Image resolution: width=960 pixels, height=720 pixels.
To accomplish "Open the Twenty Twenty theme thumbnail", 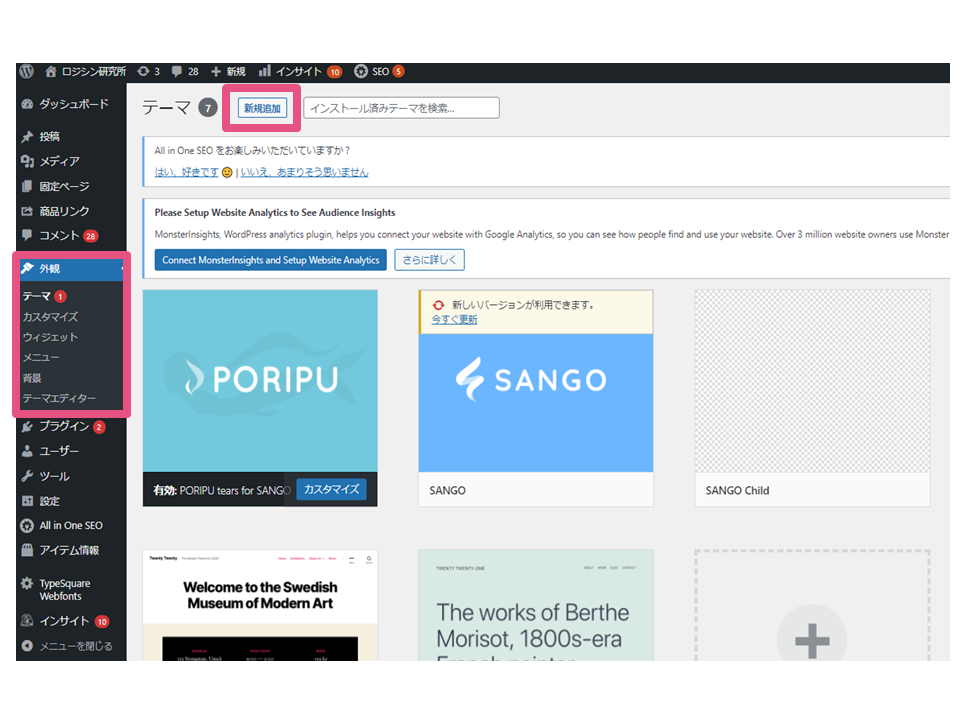I will pyautogui.click(x=260, y=605).
